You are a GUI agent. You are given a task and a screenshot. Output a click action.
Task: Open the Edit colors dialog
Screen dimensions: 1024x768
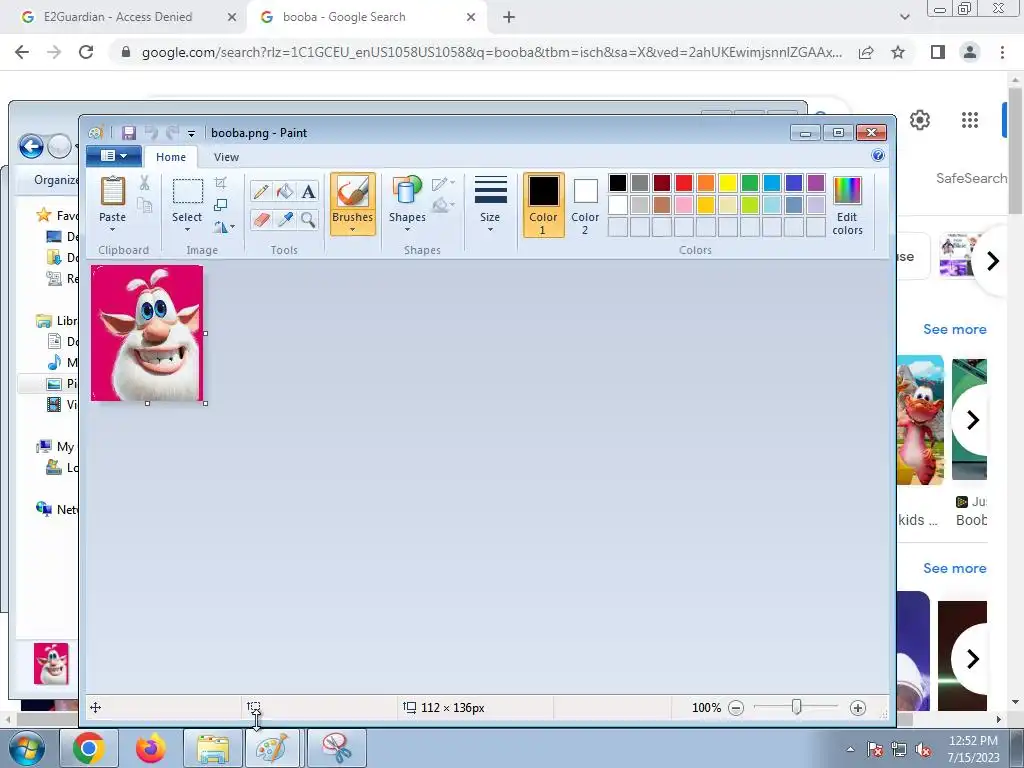click(847, 205)
